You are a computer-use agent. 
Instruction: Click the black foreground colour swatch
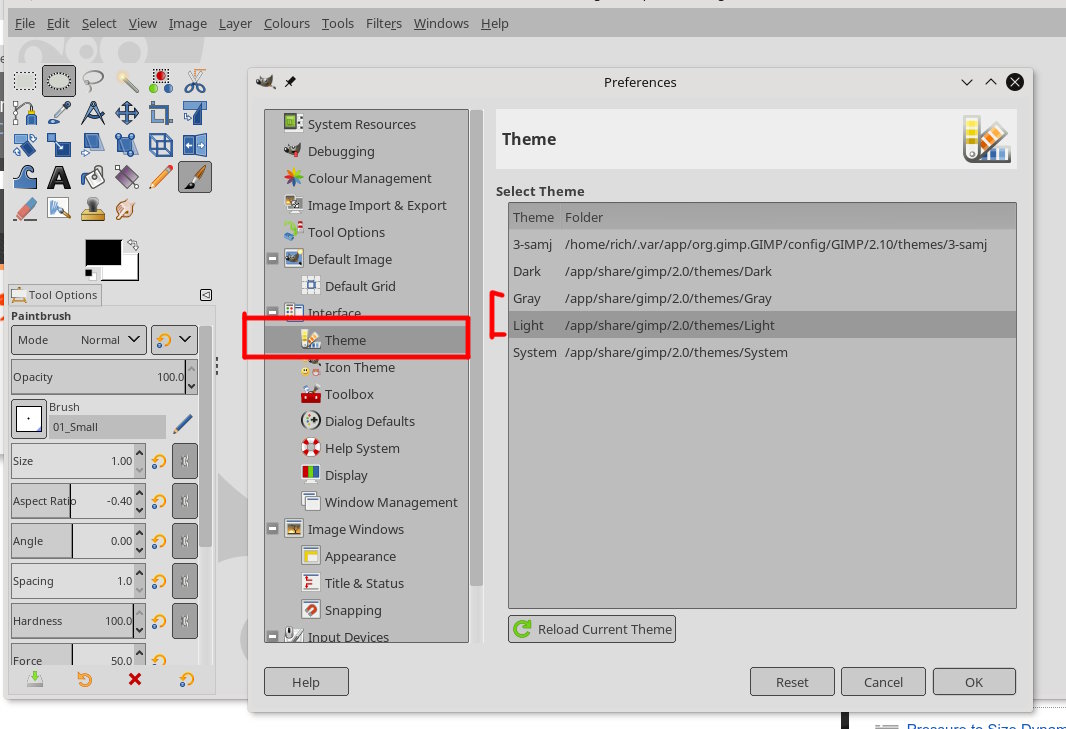(103, 252)
